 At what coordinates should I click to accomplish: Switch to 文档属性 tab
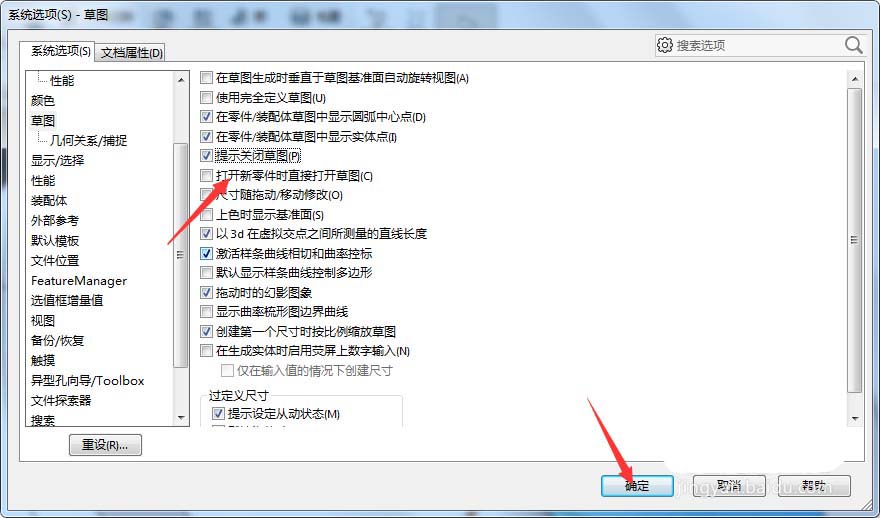pyautogui.click(x=131, y=53)
